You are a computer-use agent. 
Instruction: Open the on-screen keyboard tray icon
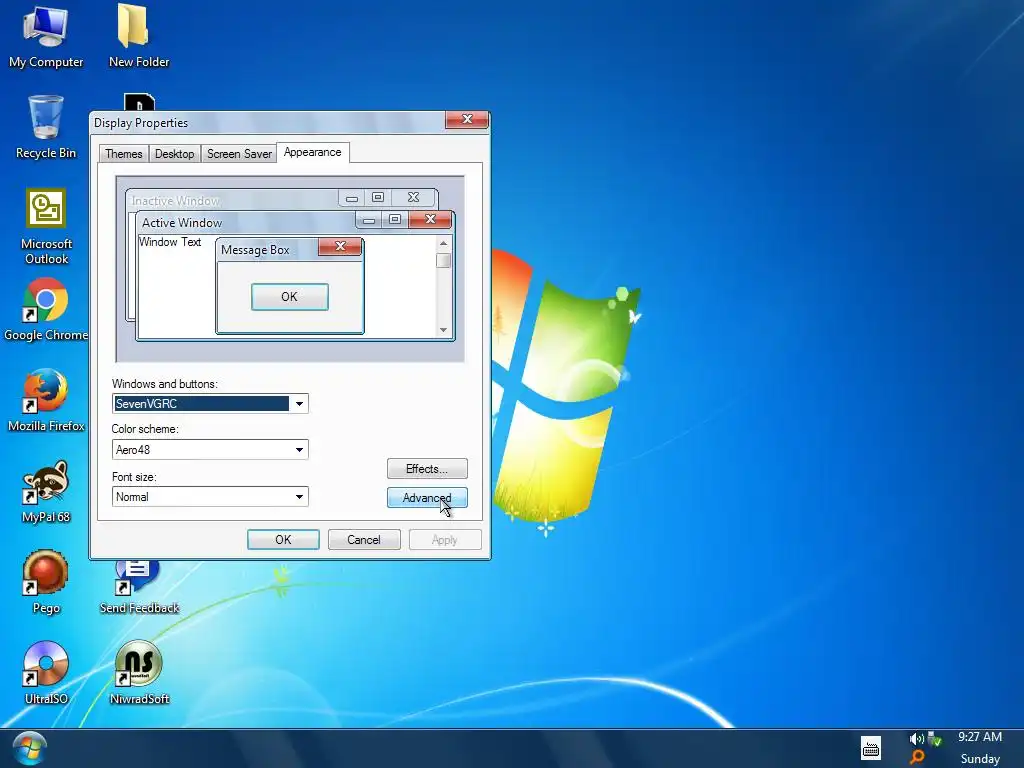(x=871, y=748)
